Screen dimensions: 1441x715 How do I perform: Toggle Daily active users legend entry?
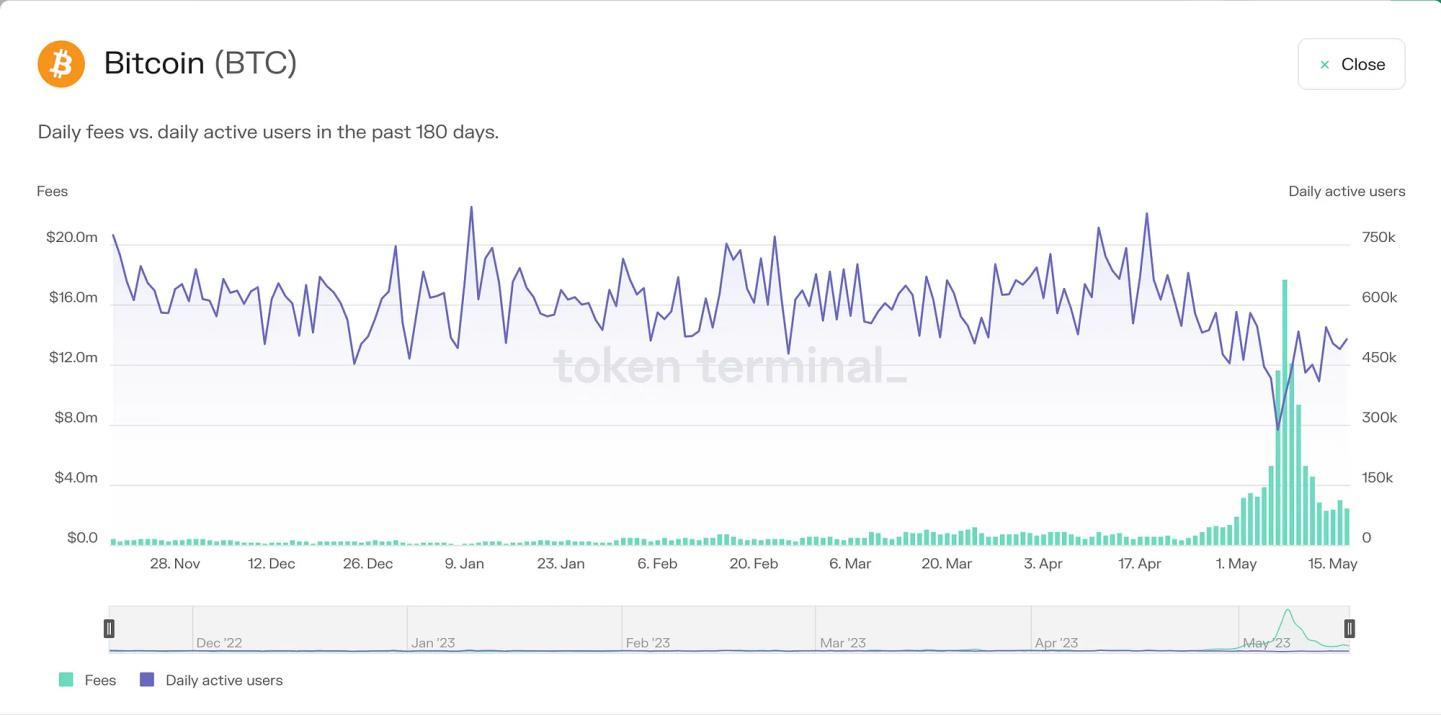coord(211,680)
